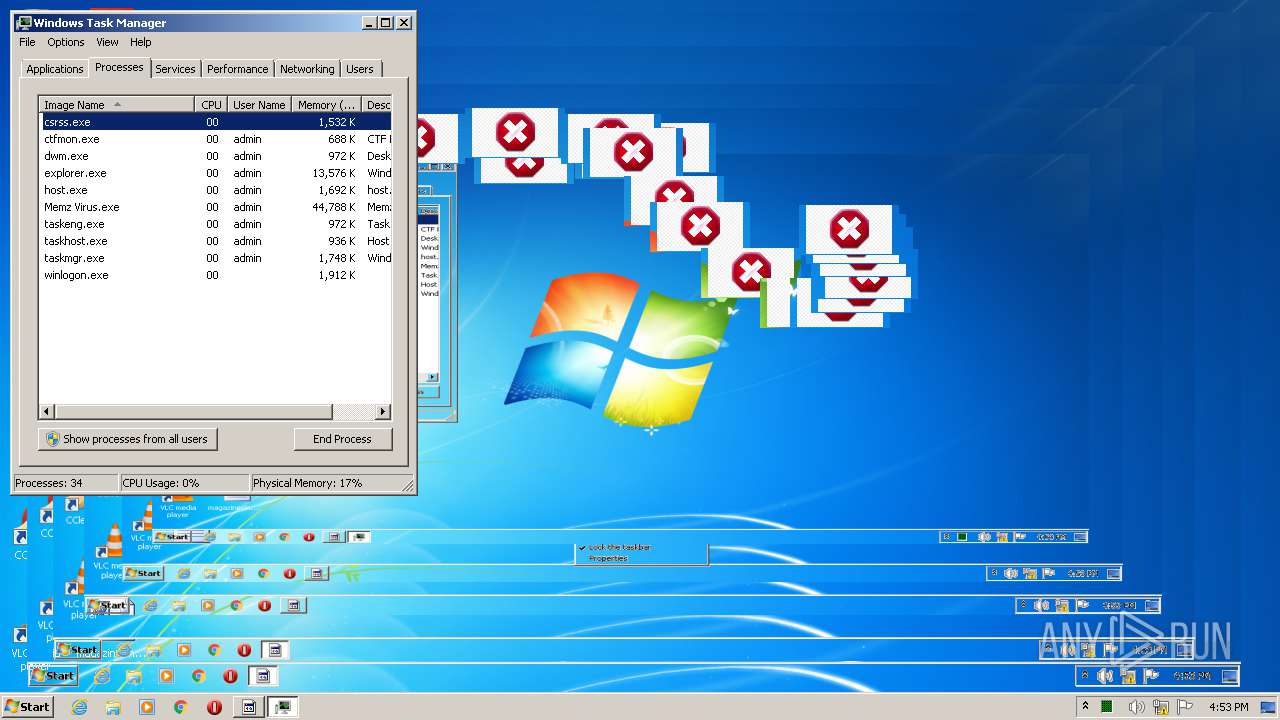1280x720 pixels.
Task: Click admin user in dwm.exe row
Action: click(247, 156)
